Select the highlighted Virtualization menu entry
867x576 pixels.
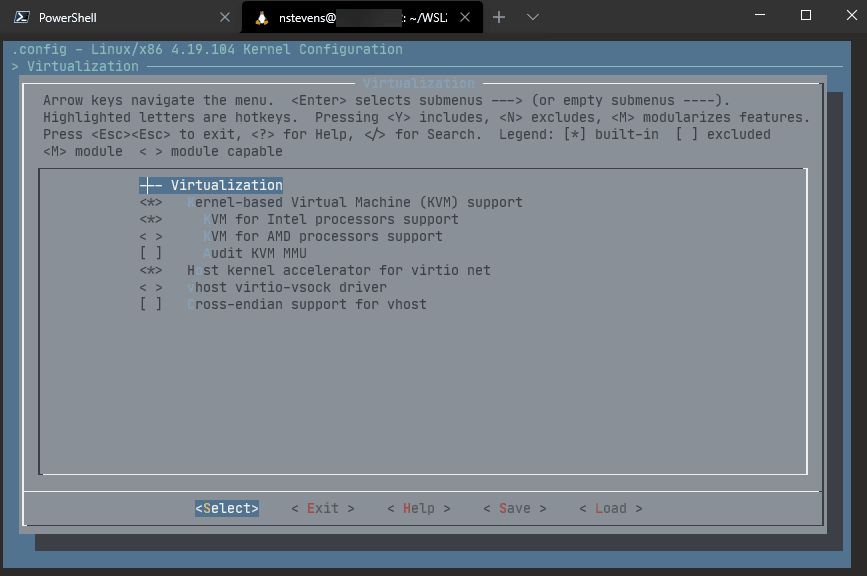point(211,185)
